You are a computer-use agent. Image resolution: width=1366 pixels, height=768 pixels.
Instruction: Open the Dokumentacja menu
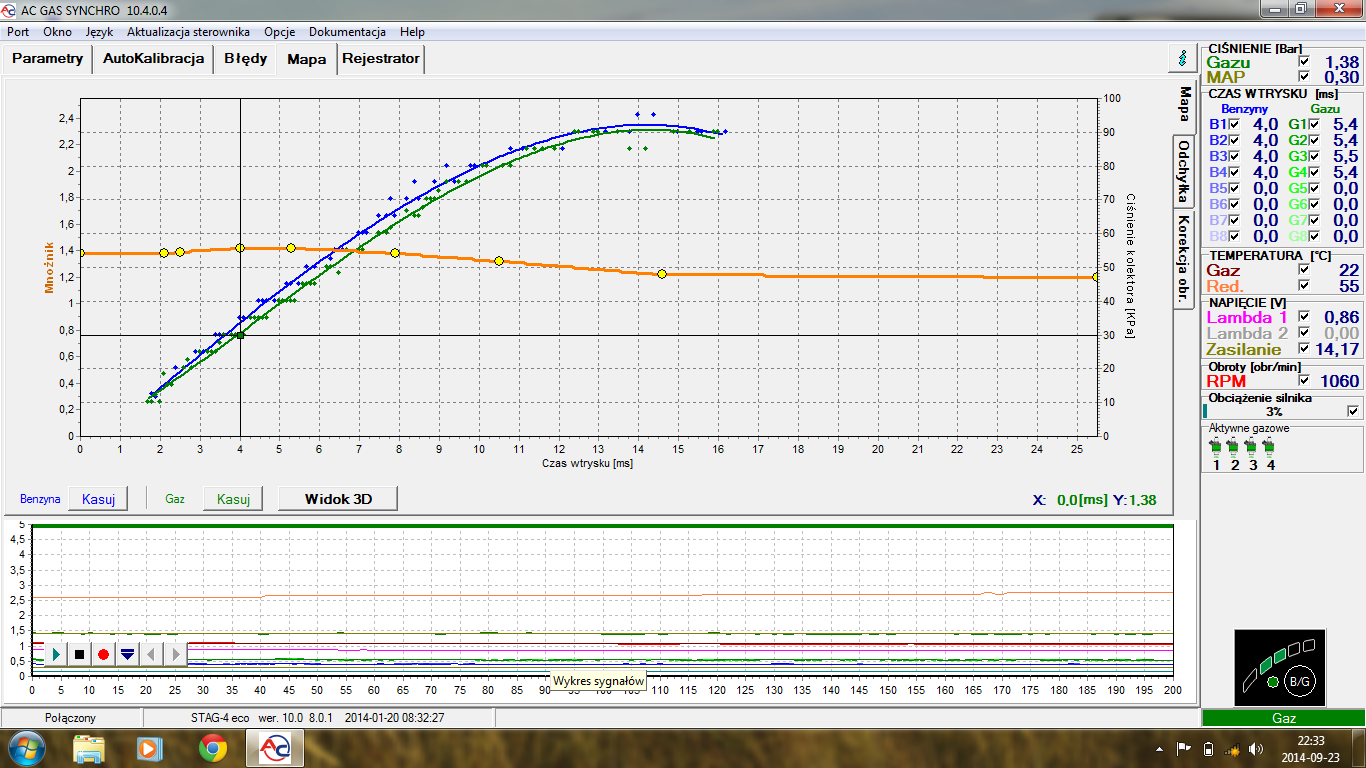pos(347,32)
